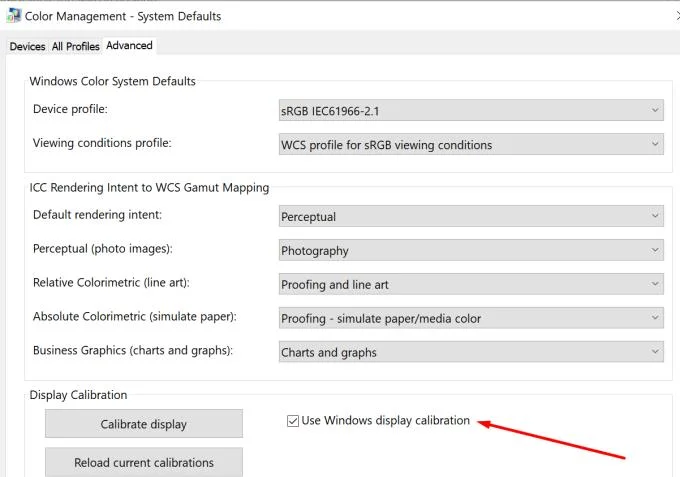Click 'Business Graphics (charts and graphs):' label
680x477 pixels.
click(133, 350)
